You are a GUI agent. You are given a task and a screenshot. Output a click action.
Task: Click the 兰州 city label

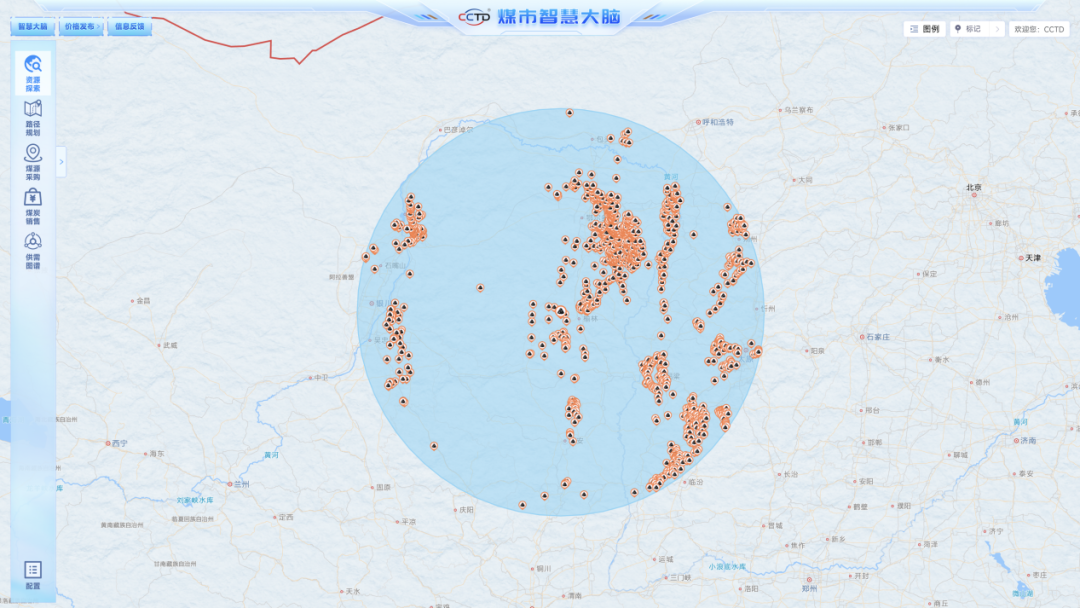pos(241,484)
